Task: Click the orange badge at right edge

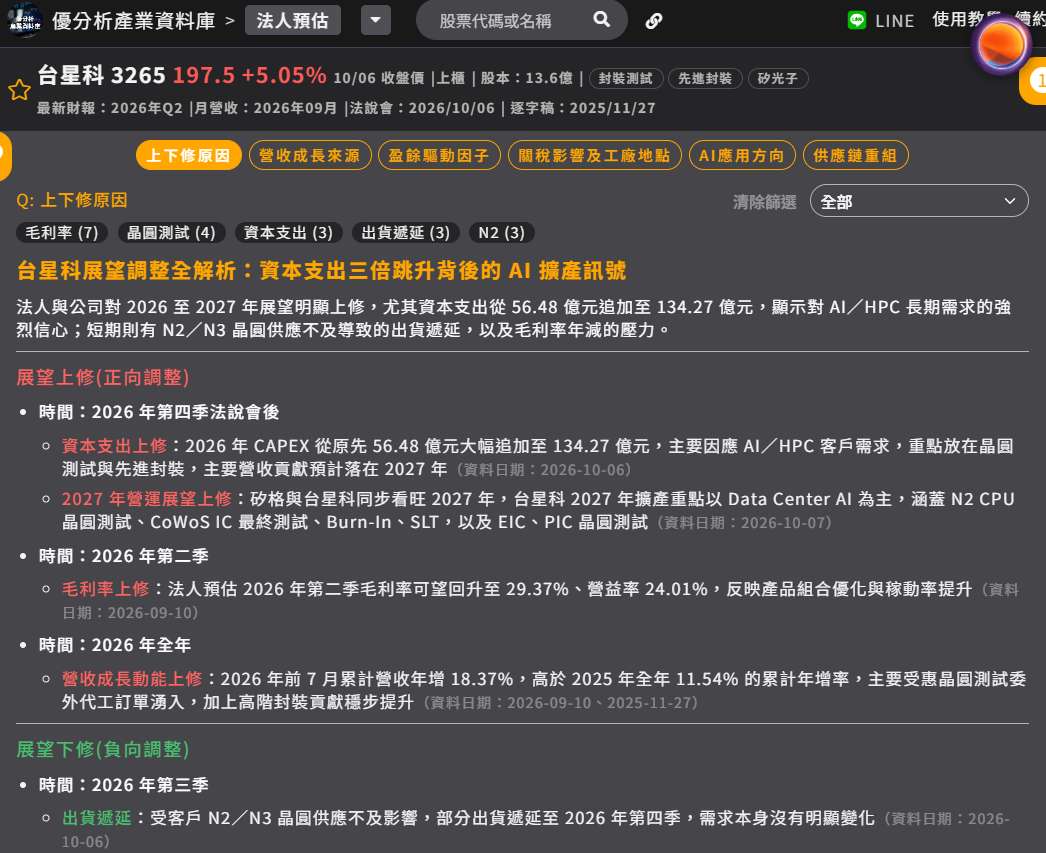Action: pos(1034,81)
